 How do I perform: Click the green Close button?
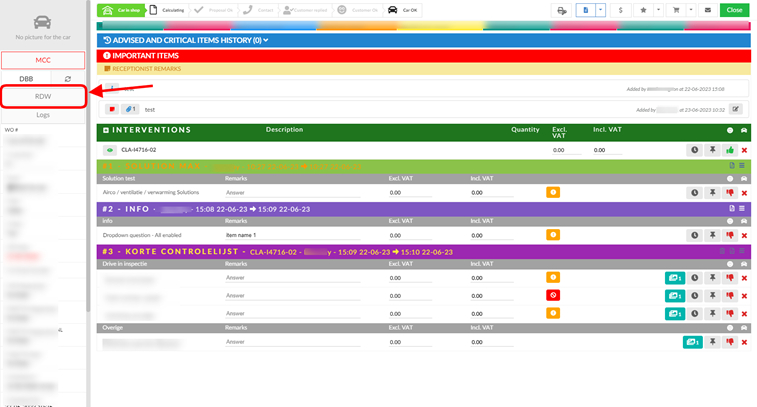pyautogui.click(x=734, y=10)
